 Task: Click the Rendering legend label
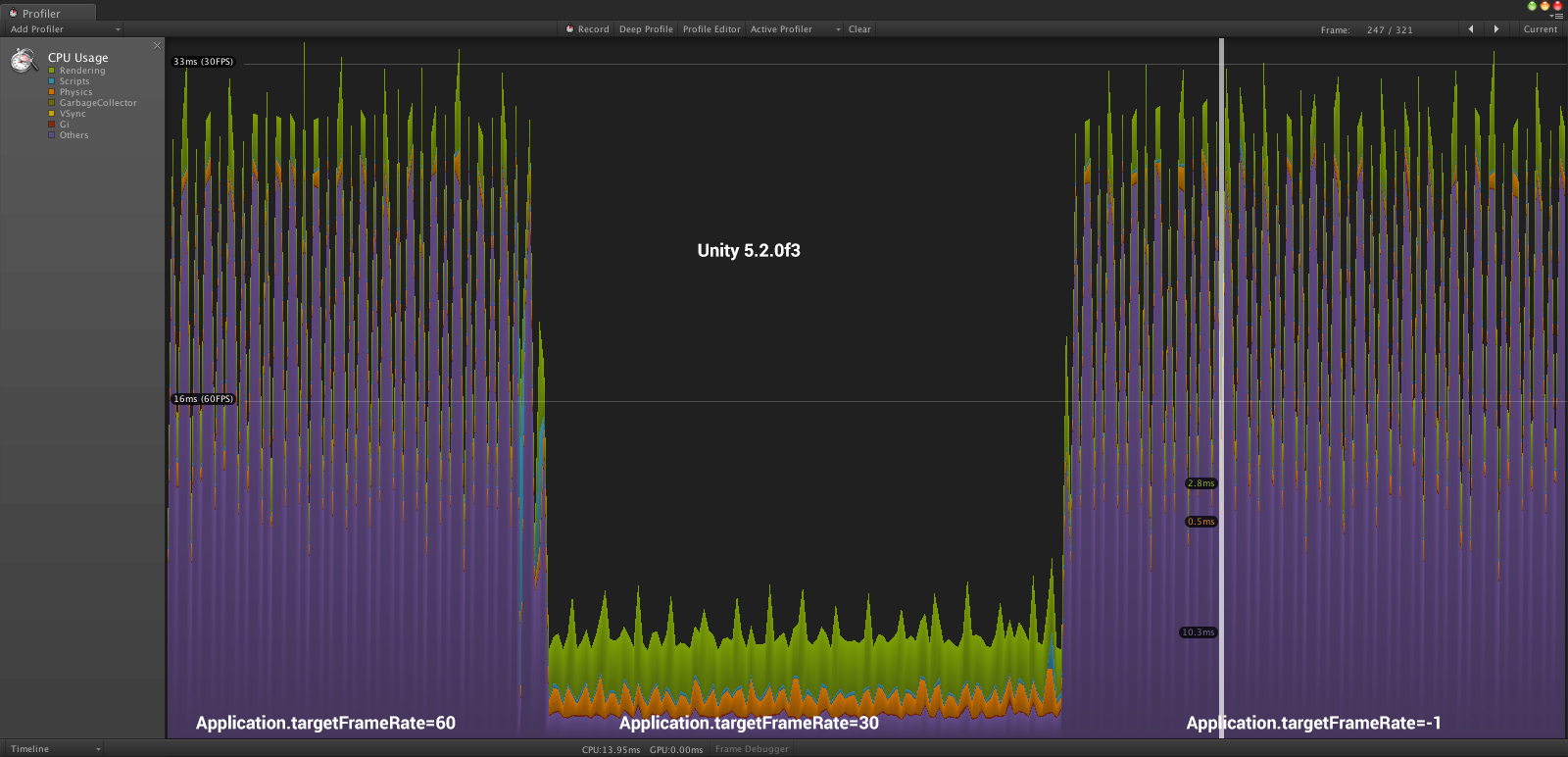coord(82,71)
